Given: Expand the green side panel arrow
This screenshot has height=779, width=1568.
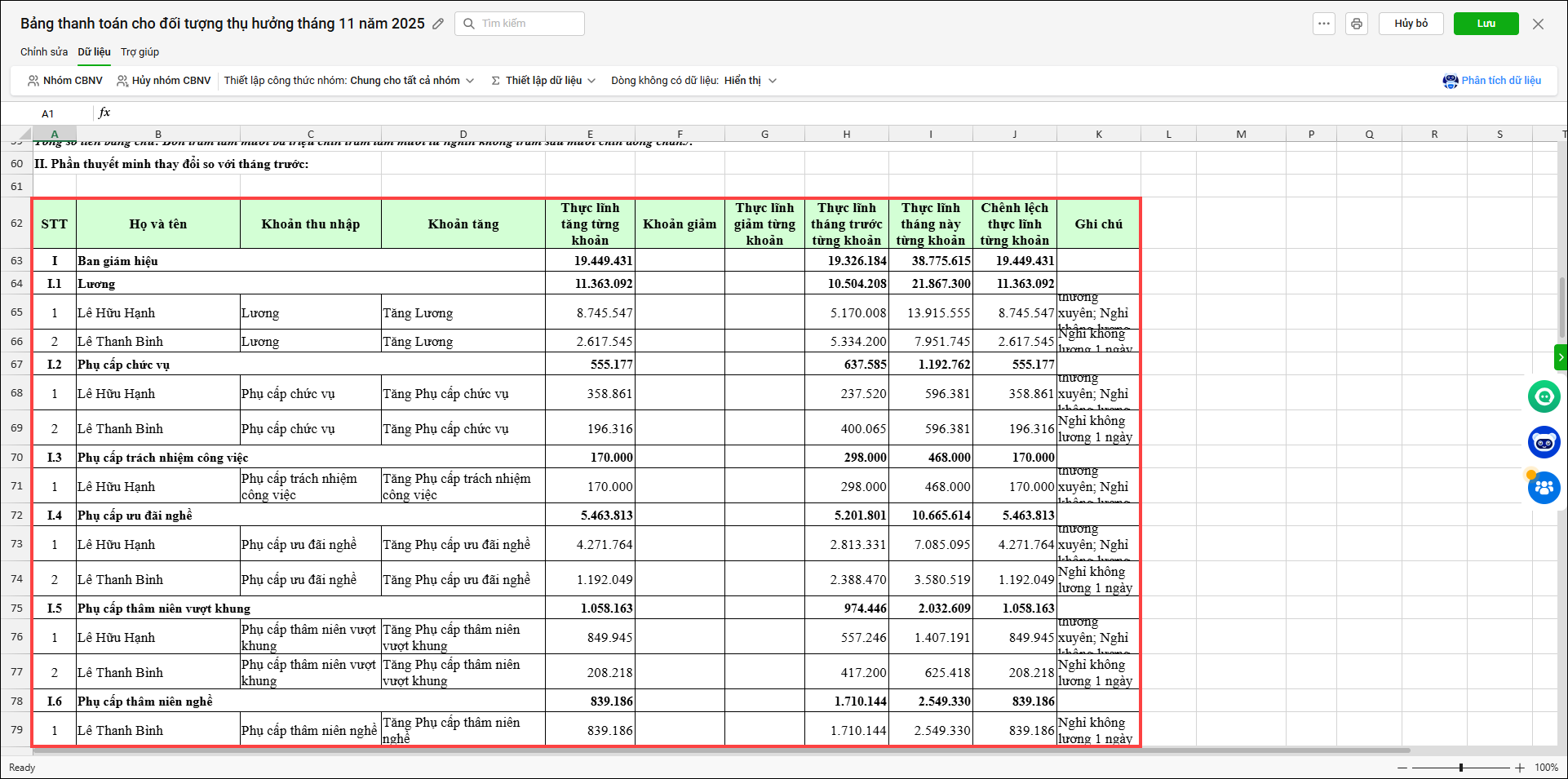Looking at the screenshot, I should click(x=1560, y=357).
